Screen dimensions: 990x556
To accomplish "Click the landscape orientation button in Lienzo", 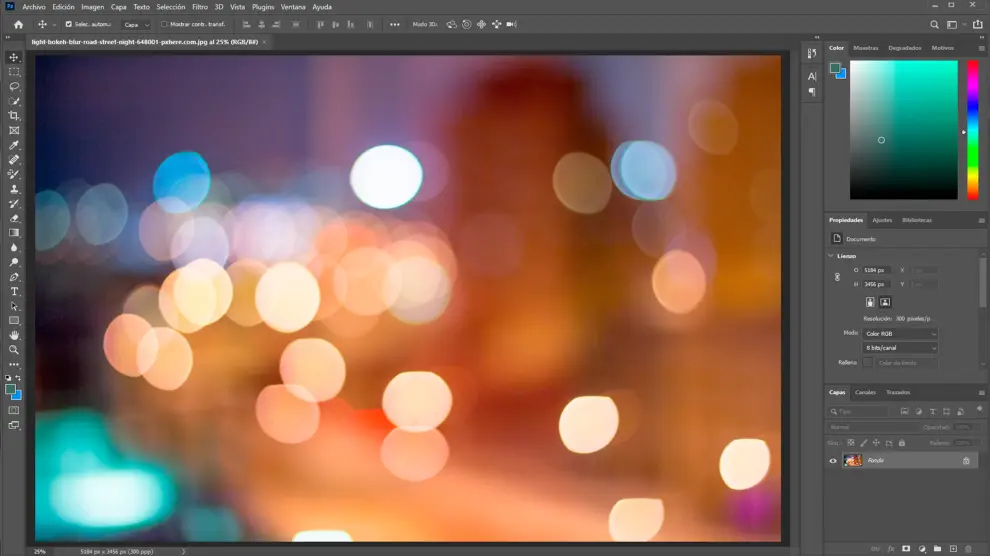I will click(885, 302).
